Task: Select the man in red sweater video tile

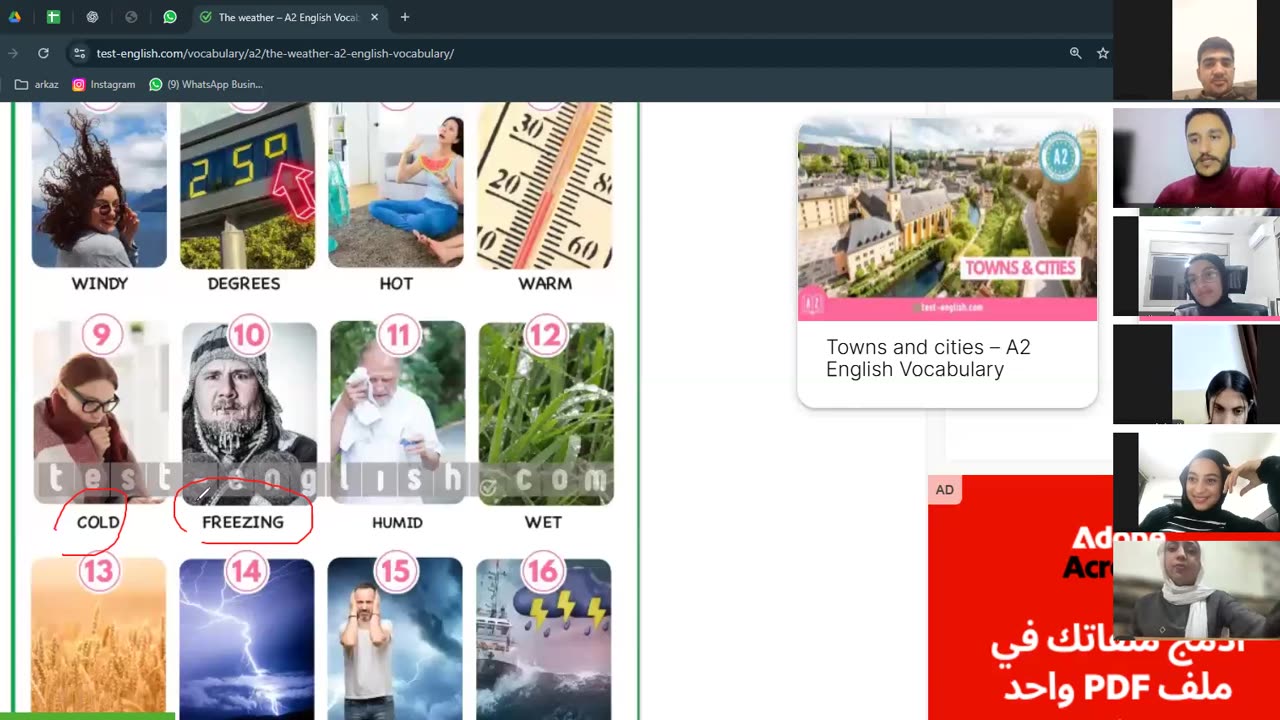Action: [x=1196, y=158]
